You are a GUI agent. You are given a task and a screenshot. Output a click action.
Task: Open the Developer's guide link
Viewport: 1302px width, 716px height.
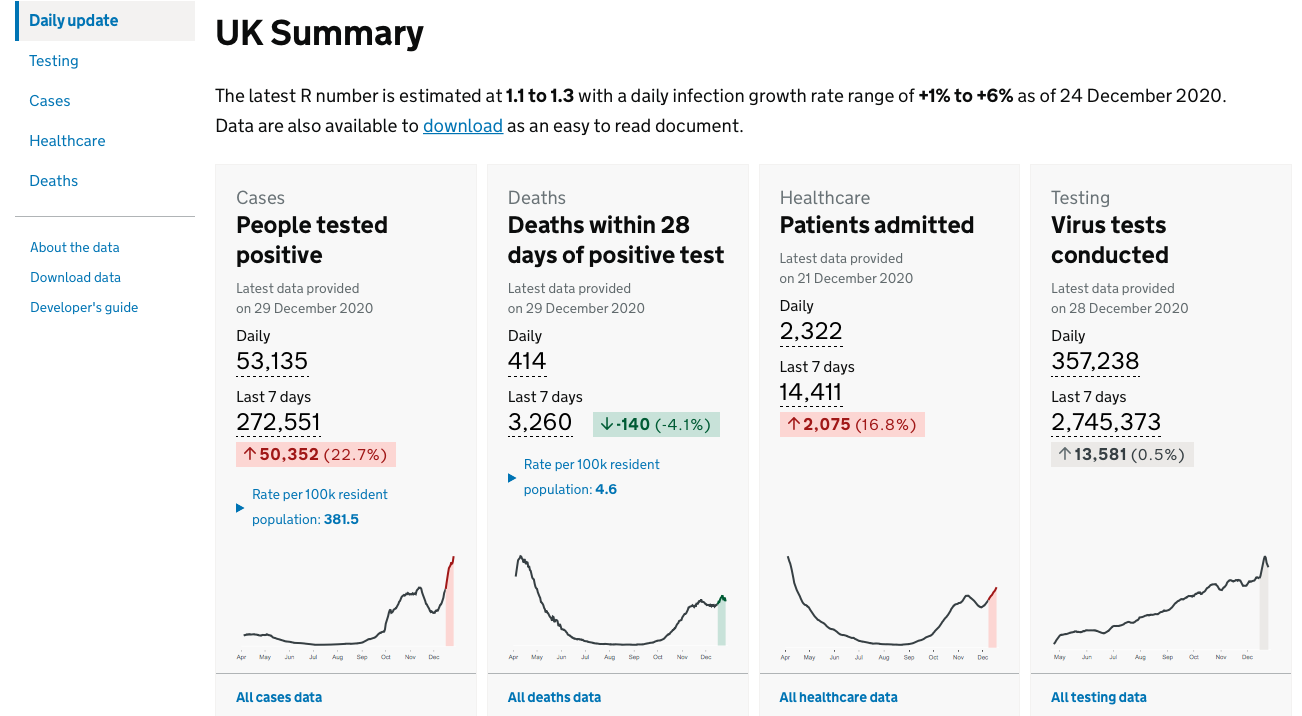[x=84, y=307]
